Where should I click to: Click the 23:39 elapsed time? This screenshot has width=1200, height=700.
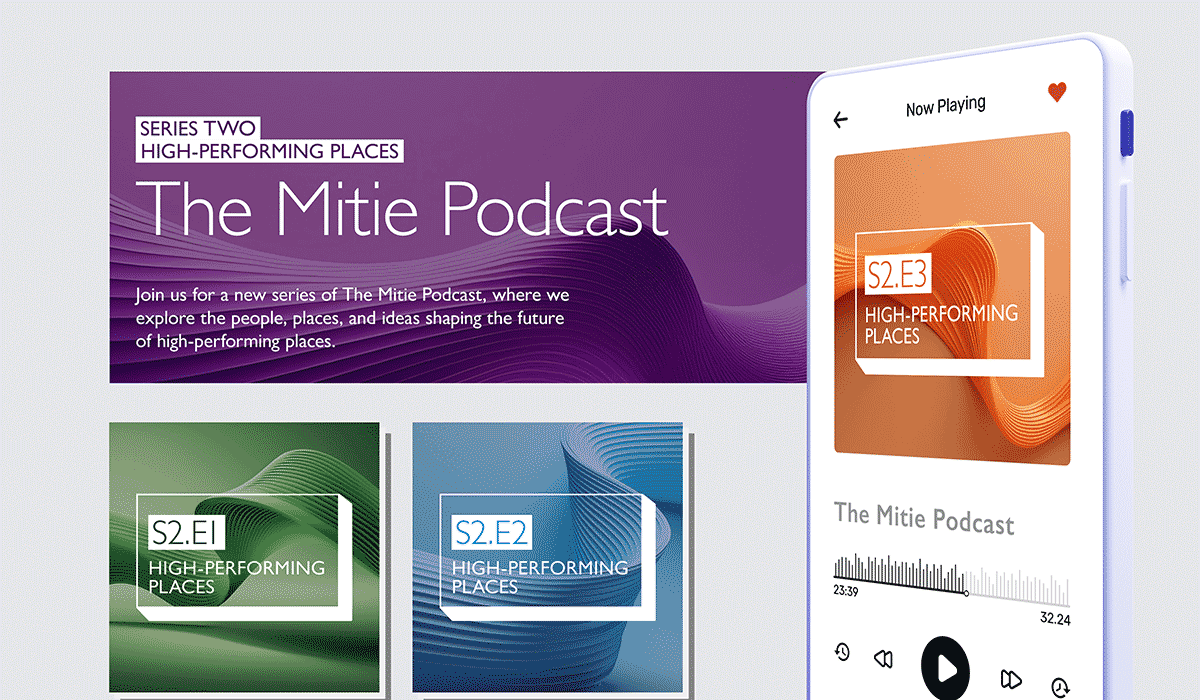click(846, 591)
